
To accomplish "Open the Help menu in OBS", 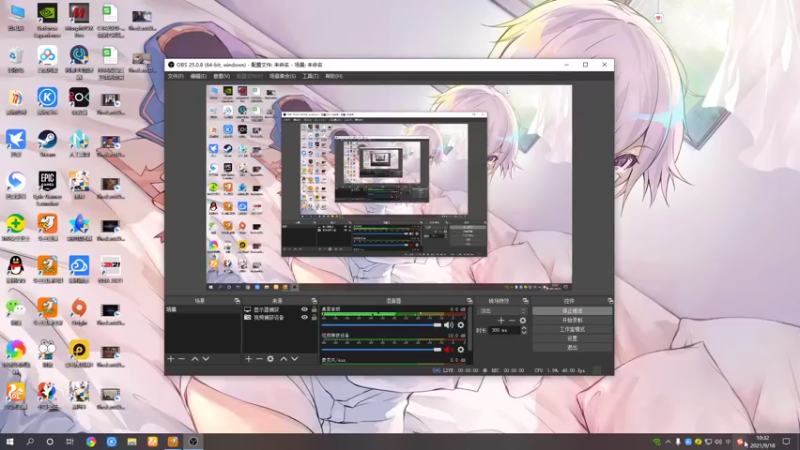I will (334, 76).
